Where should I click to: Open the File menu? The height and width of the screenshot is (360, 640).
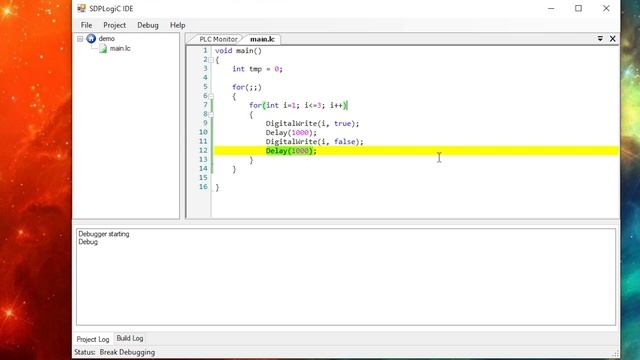point(86,25)
